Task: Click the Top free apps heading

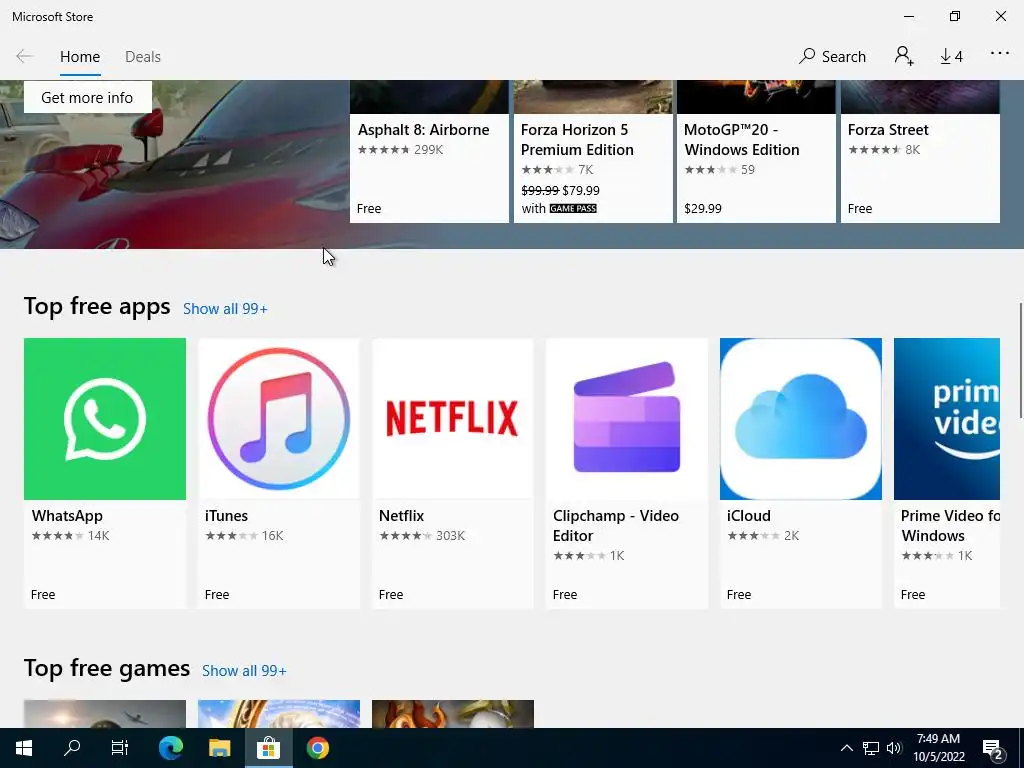Action: click(97, 306)
